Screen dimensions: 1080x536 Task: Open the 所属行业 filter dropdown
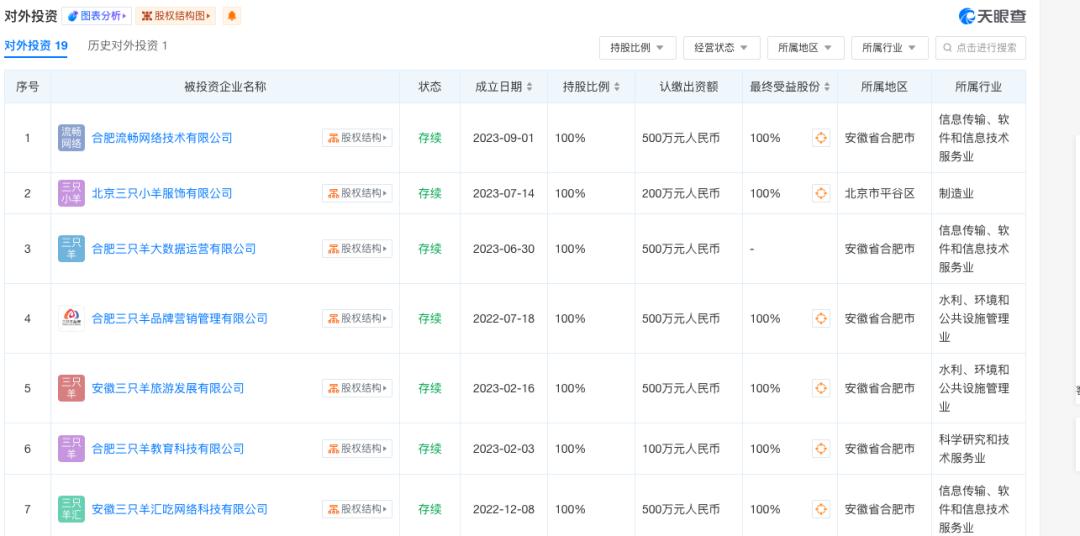coord(889,48)
